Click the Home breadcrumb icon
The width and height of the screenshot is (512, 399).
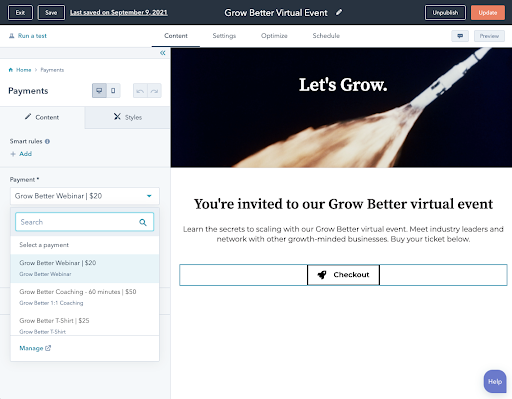[11, 70]
